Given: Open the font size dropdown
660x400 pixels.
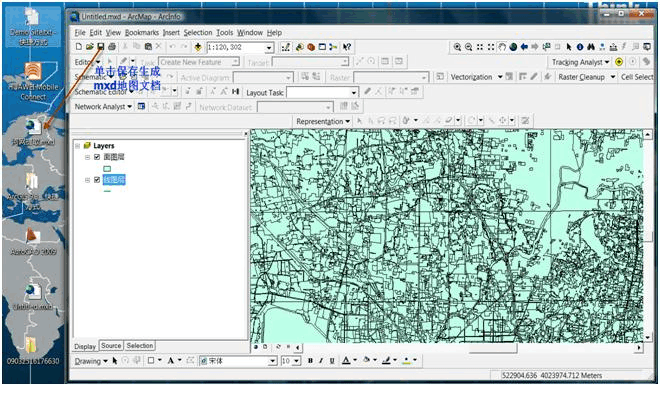Looking at the screenshot, I should (x=297, y=361).
